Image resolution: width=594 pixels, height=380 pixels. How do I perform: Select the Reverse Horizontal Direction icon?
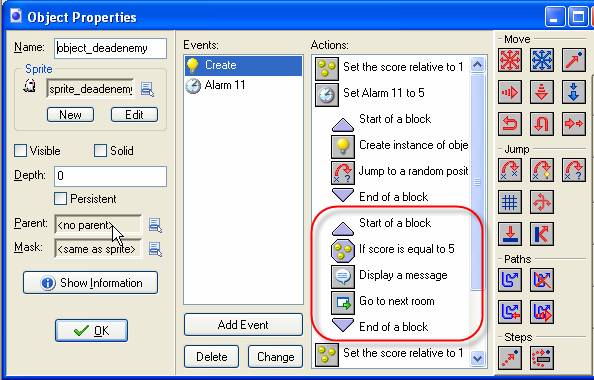pos(510,124)
